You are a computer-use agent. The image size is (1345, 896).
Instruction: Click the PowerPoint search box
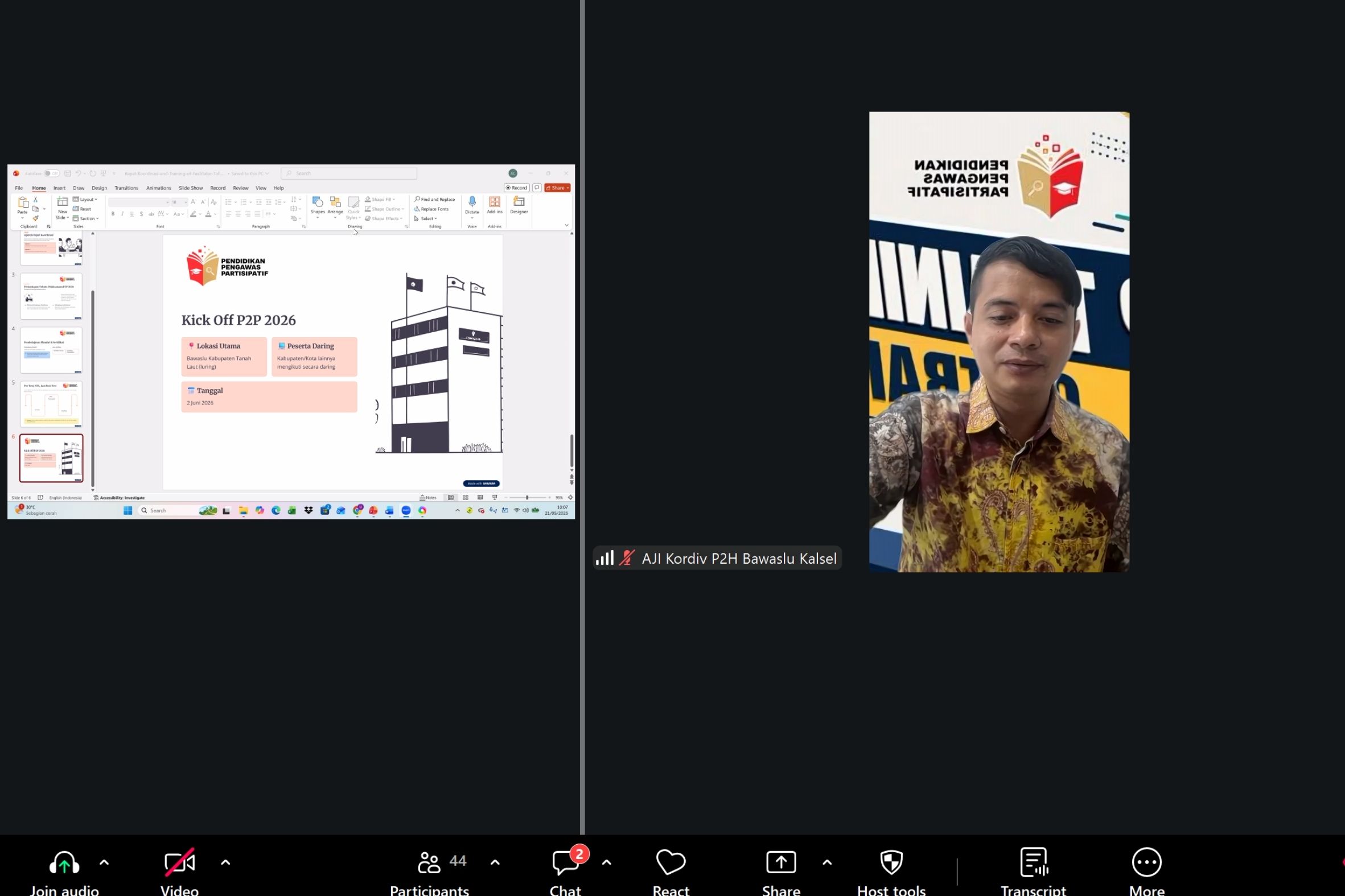[349, 173]
